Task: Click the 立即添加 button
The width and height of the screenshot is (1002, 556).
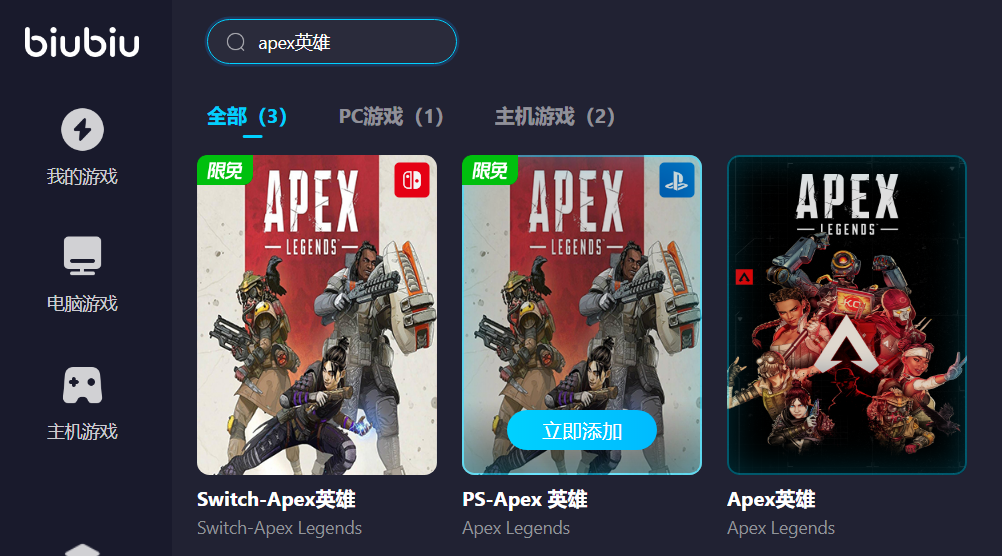Action: tap(582, 430)
